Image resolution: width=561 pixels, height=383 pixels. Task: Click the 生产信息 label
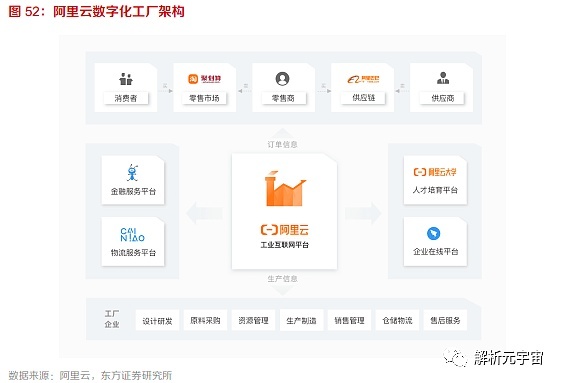point(282,278)
